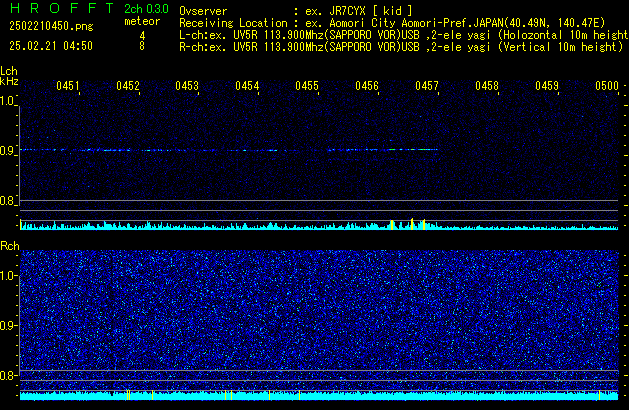Select the 0453 time tick label

coord(187,86)
